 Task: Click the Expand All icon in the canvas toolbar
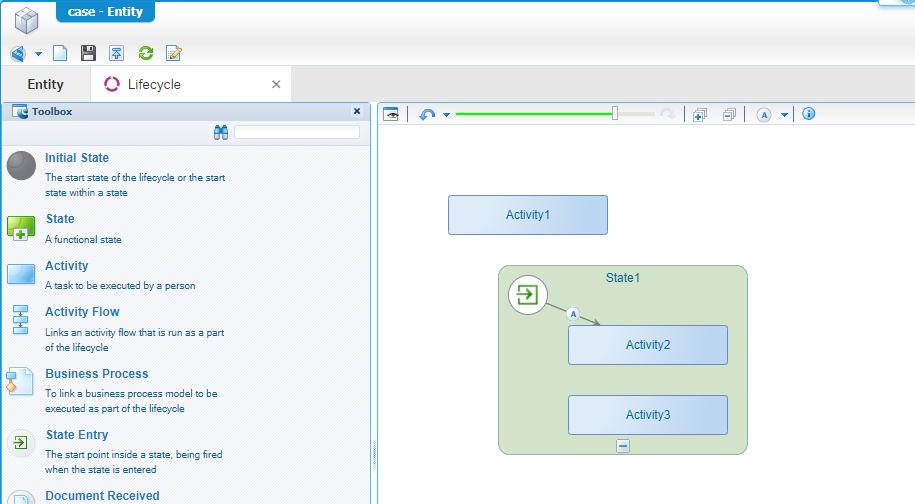(x=700, y=115)
